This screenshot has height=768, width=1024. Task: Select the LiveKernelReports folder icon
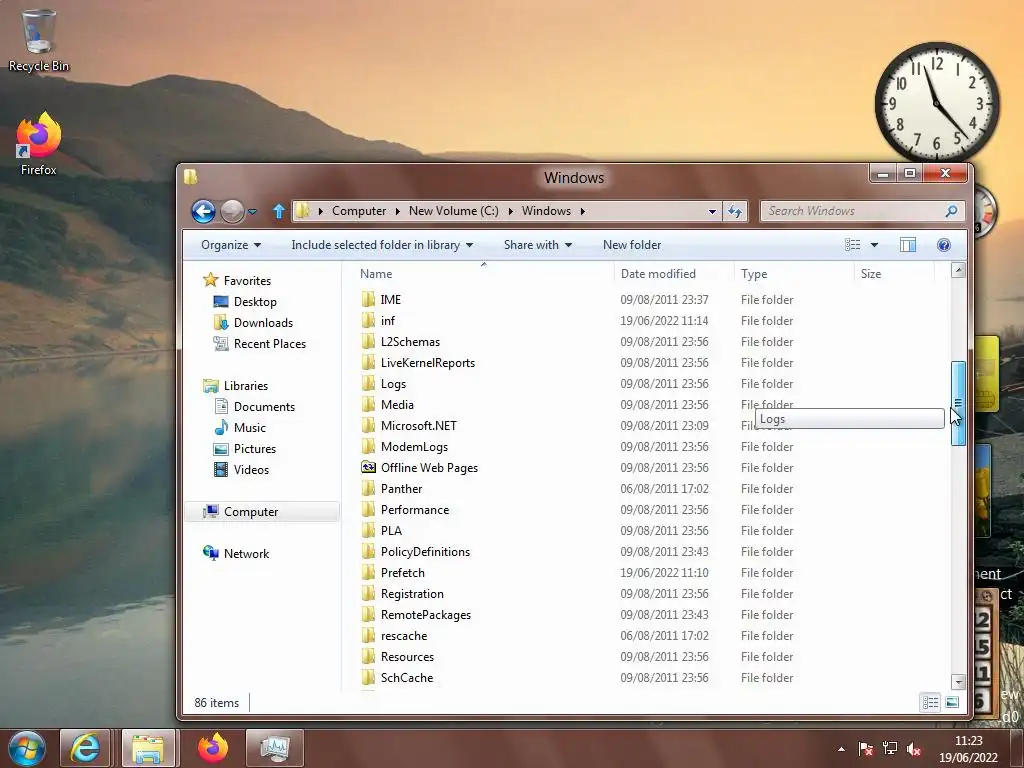coord(368,362)
